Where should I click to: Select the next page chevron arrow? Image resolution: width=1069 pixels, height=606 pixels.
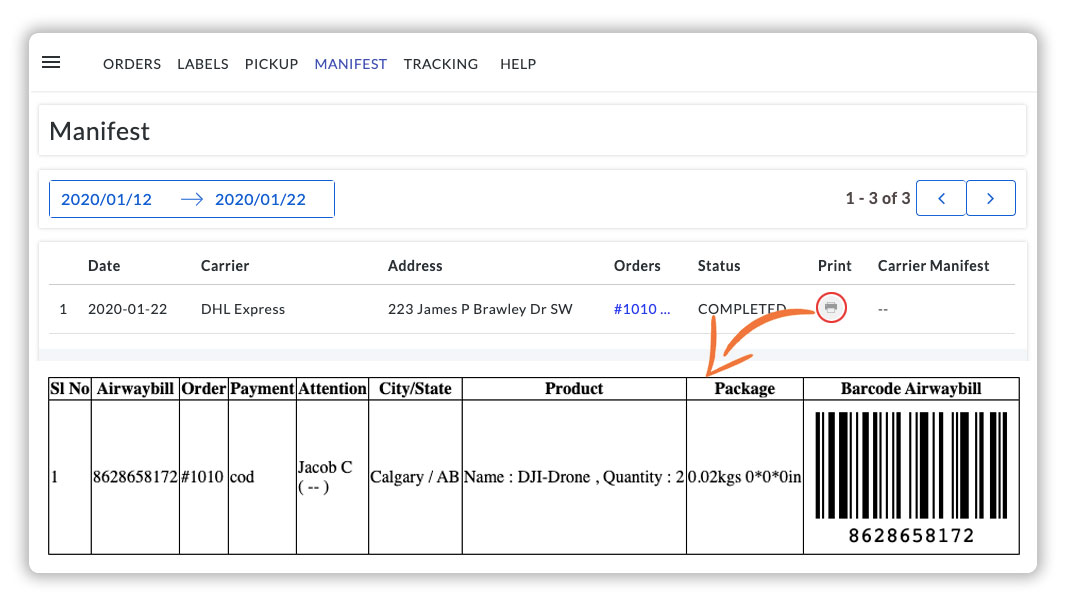[x=991, y=198]
